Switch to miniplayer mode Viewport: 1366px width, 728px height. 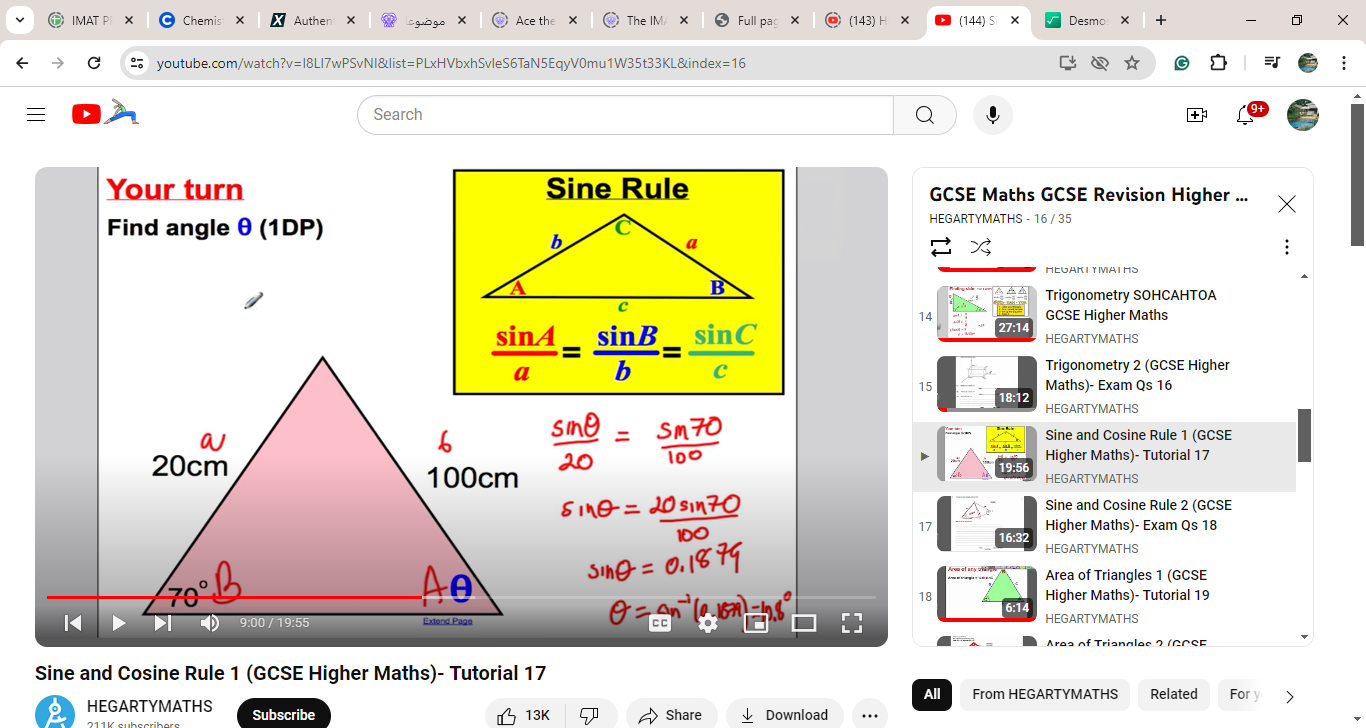[x=756, y=623]
